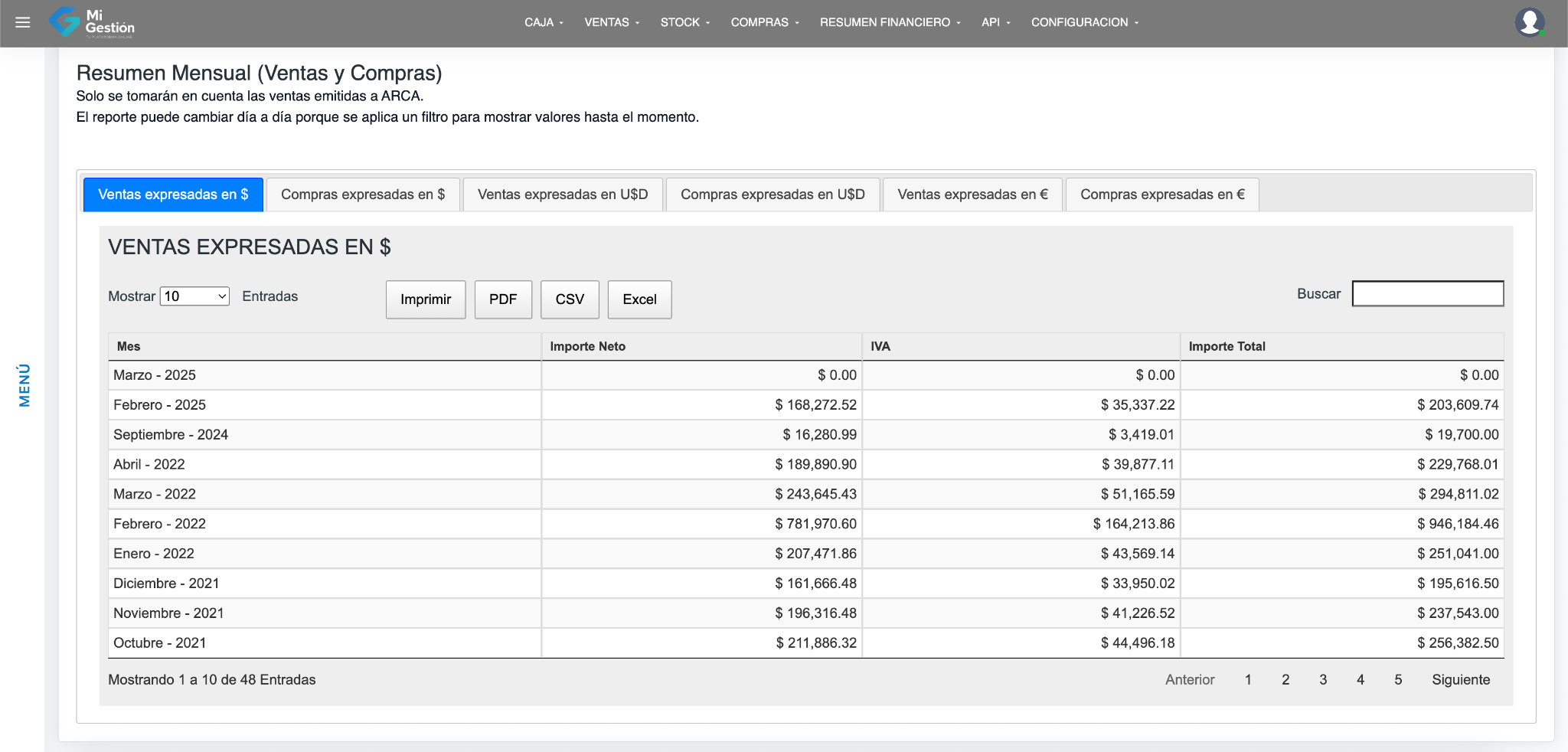Open the user profile avatar
1568x752 pixels.
1529,22
